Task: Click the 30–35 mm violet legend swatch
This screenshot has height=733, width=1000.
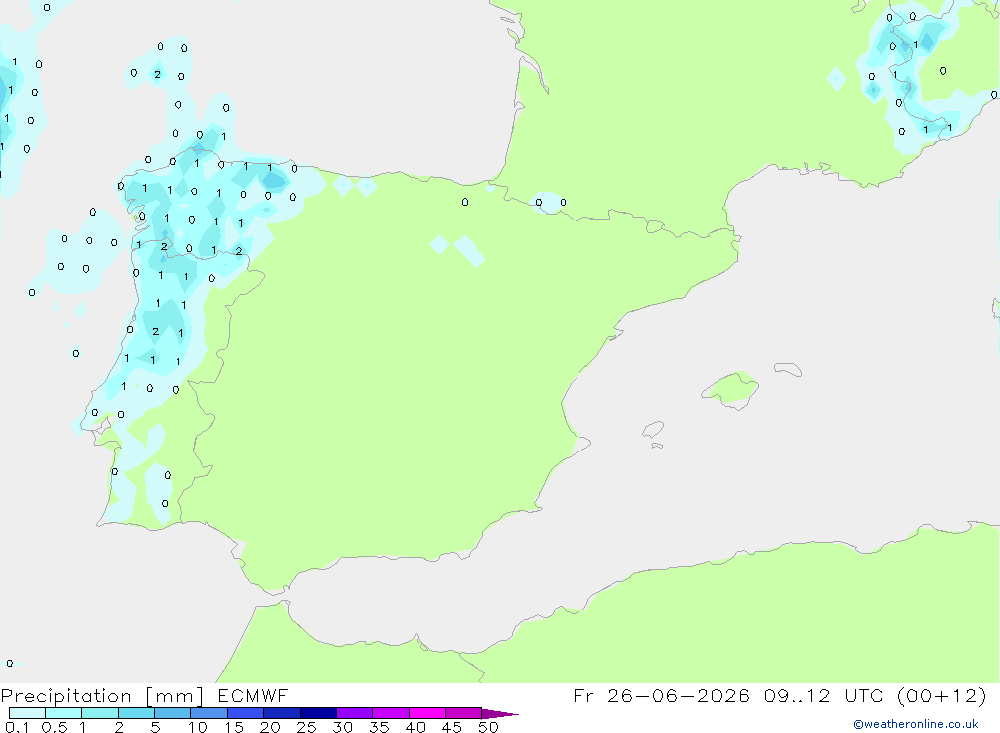Action: pyautogui.click(x=355, y=713)
